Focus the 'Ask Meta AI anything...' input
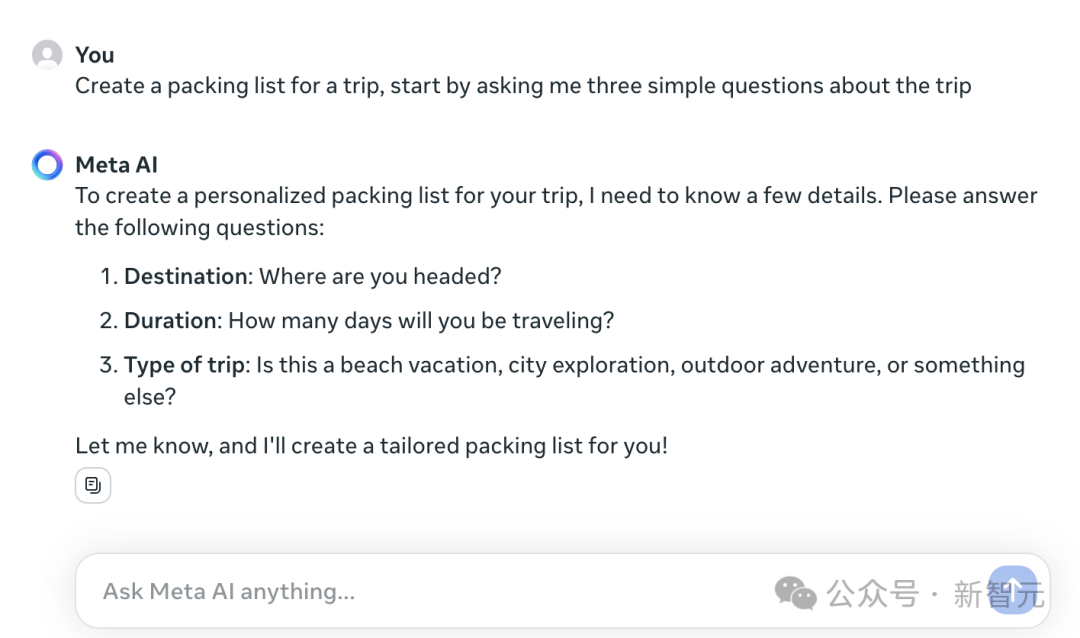The height and width of the screenshot is (638, 1080). pos(400,591)
